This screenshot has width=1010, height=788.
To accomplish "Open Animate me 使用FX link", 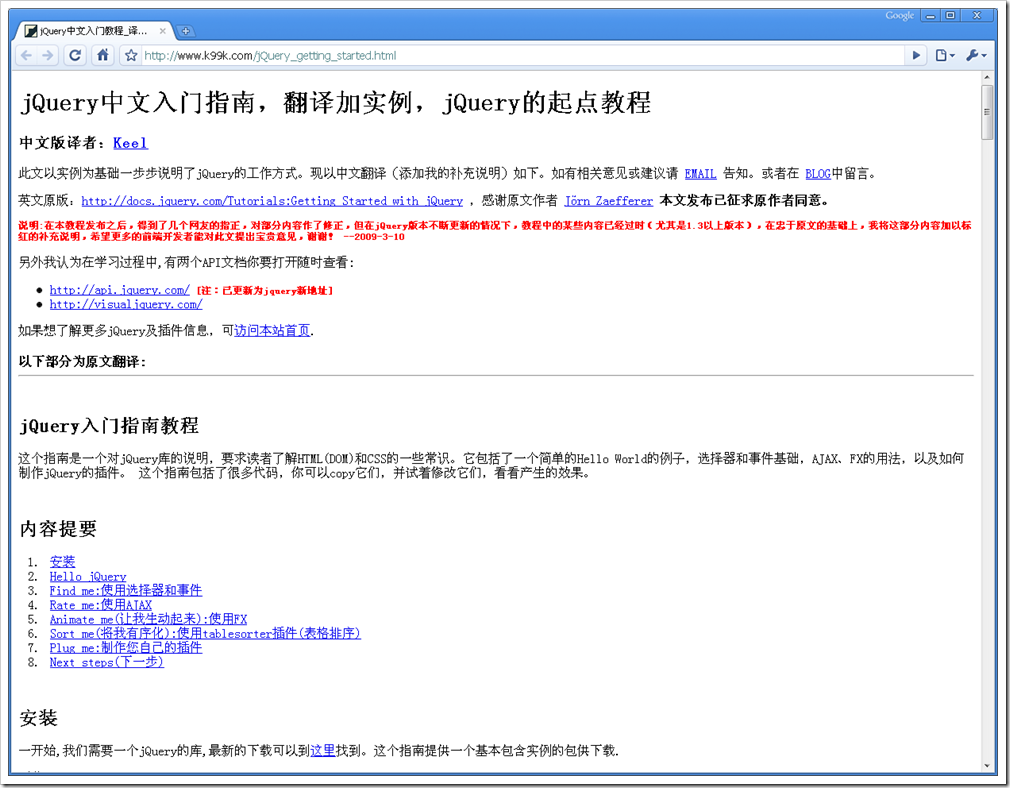I will (148, 619).
